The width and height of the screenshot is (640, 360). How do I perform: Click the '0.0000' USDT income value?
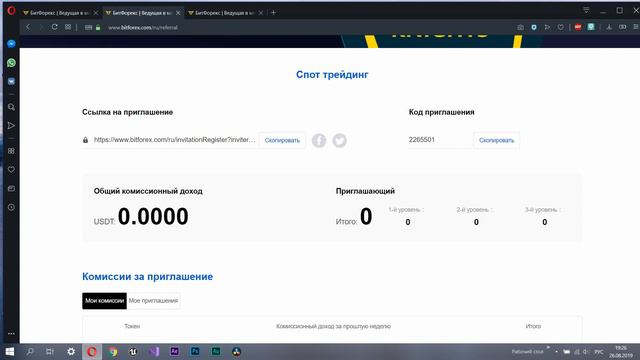pyautogui.click(x=153, y=216)
